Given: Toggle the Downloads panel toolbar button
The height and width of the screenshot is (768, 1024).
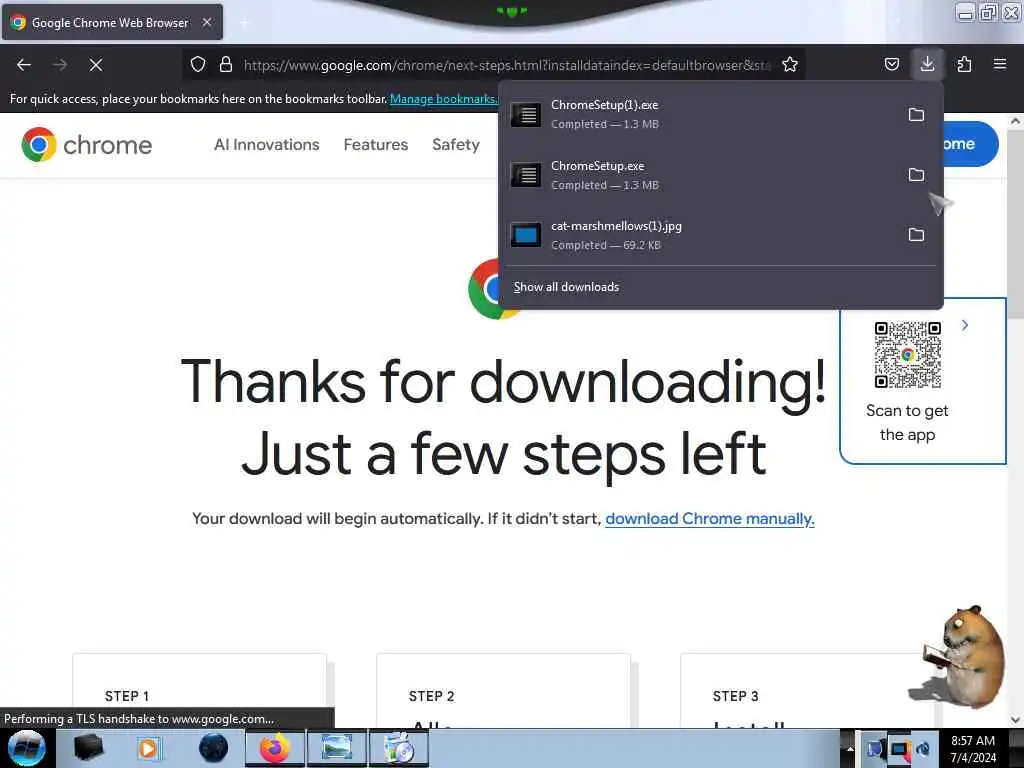Looking at the screenshot, I should [x=927, y=64].
